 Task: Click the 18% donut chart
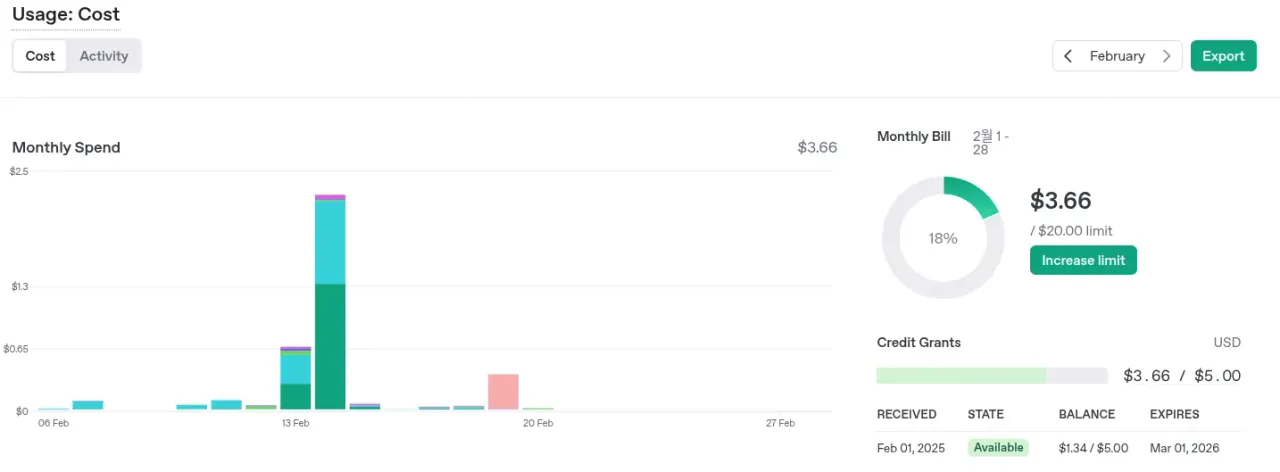click(x=942, y=238)
